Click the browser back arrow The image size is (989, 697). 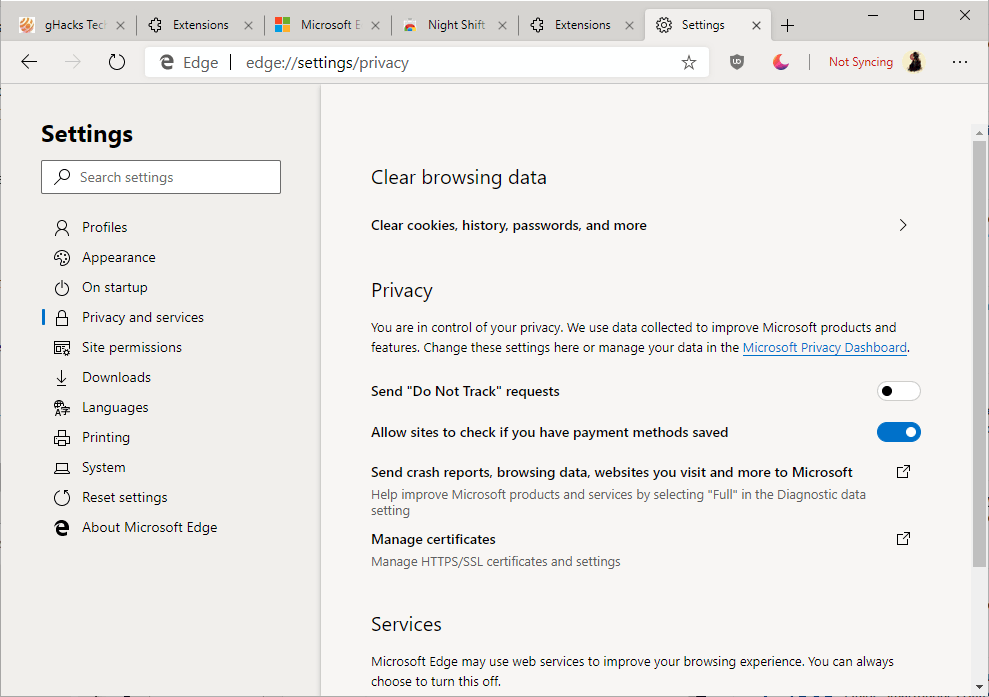pyautogui.click(x=29, y=62)
